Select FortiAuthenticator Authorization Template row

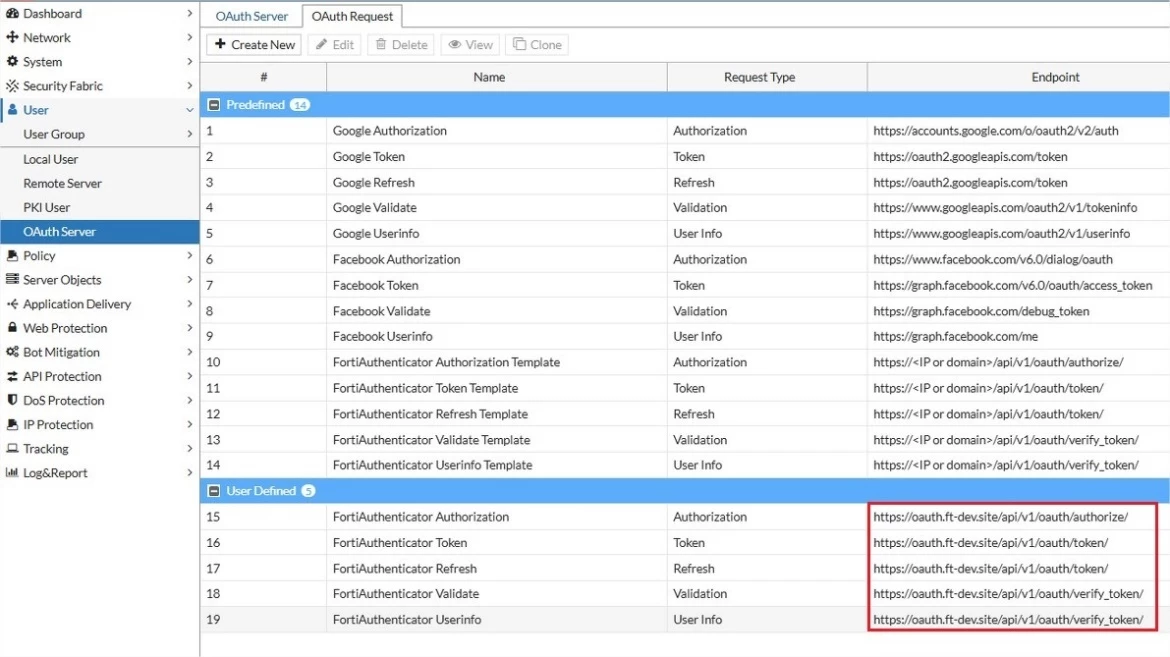point(685,362)
